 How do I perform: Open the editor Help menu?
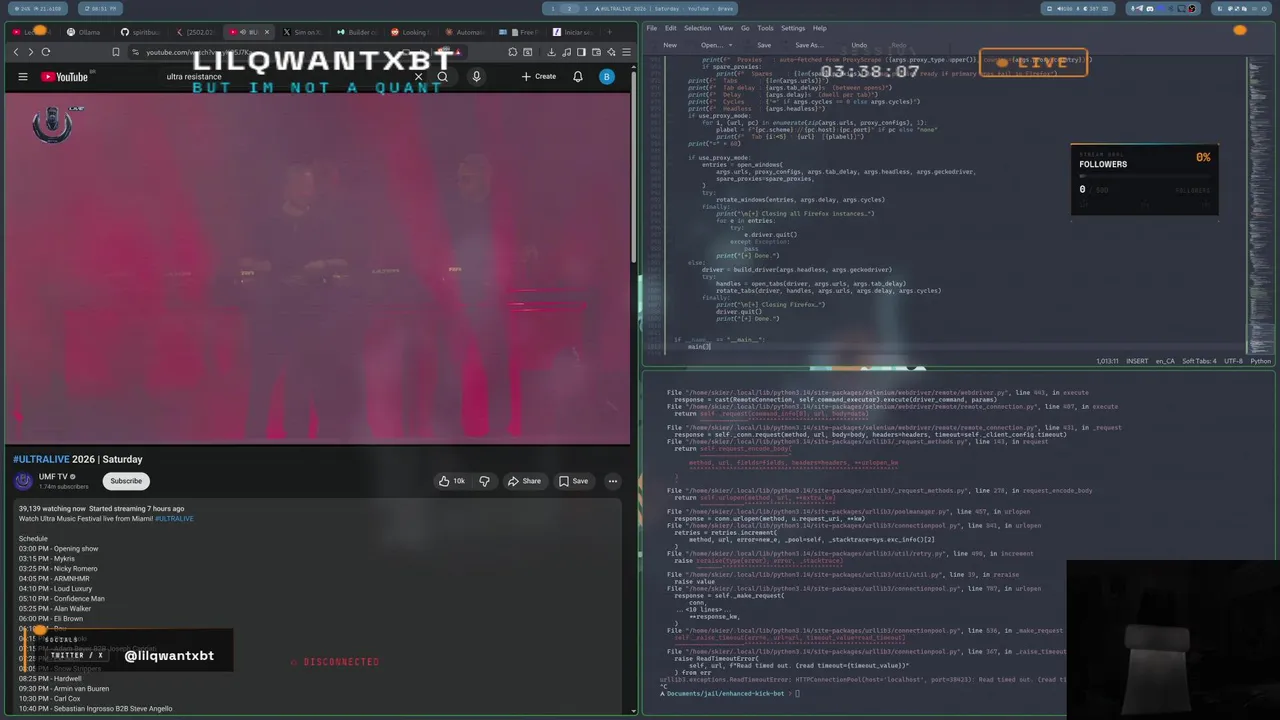[820, 28]
